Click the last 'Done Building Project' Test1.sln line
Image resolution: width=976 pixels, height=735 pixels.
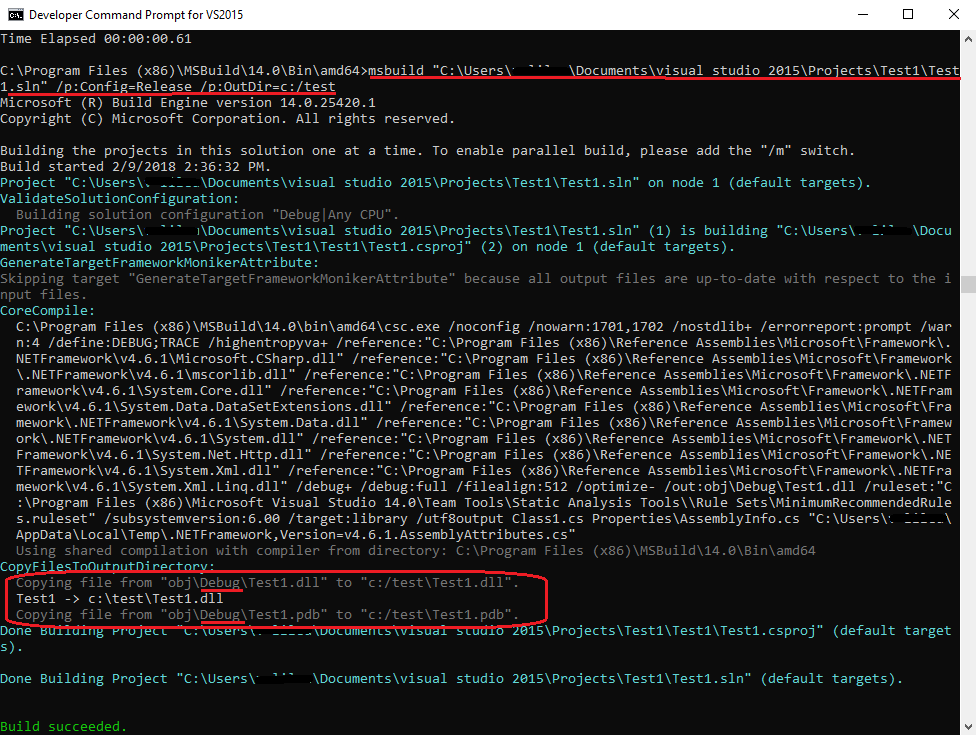coord(451,678)
